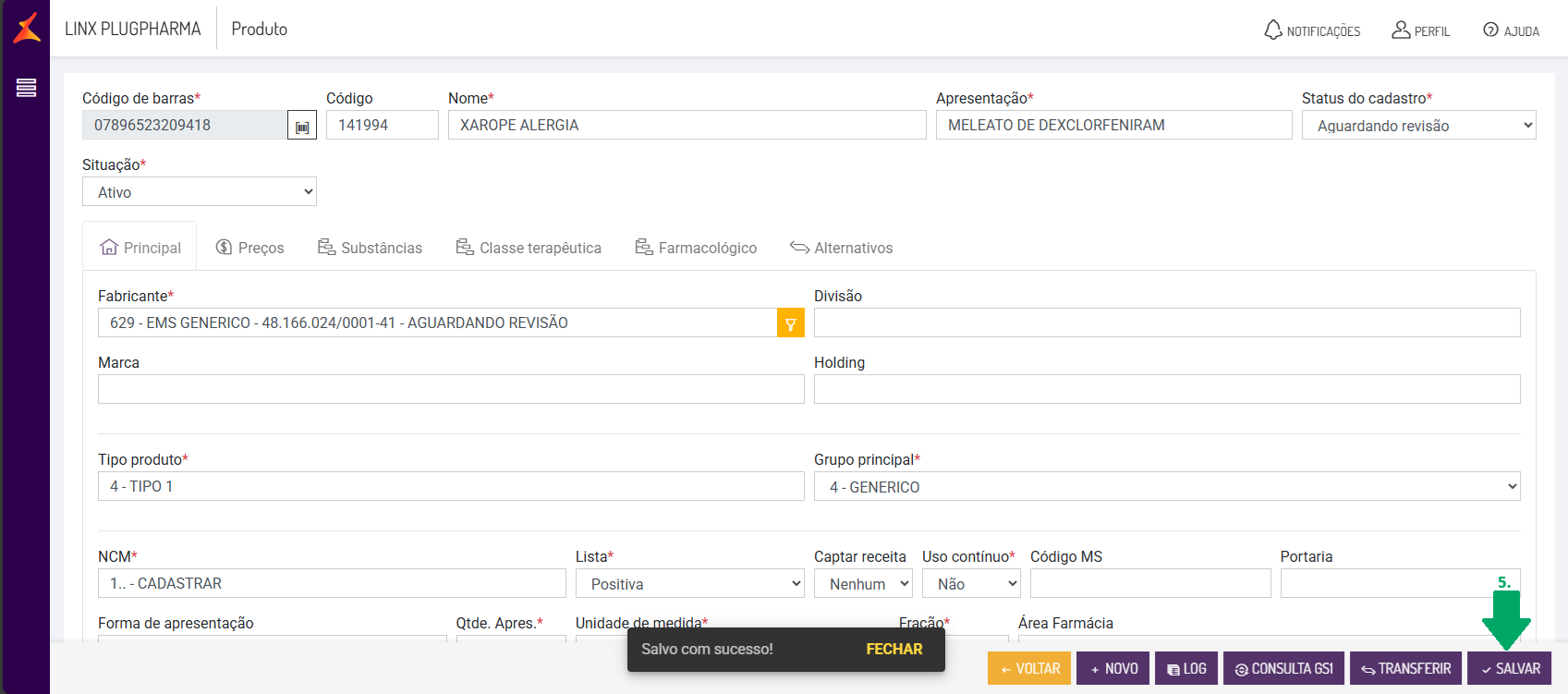Switch to the Preços tab
The image size is (1568, 694).
(x=250, y=248)
